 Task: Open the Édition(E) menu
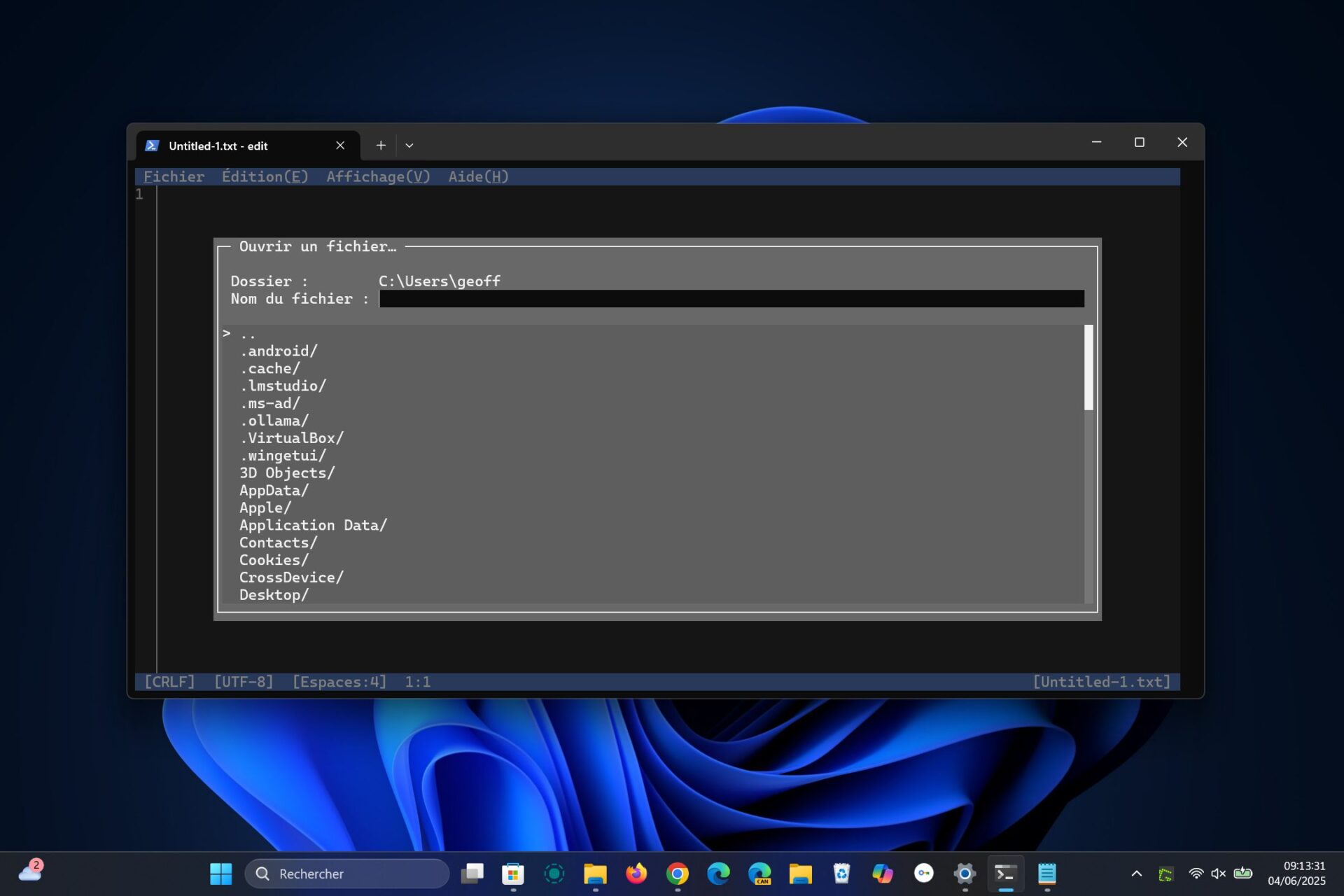tap(265, 176)
